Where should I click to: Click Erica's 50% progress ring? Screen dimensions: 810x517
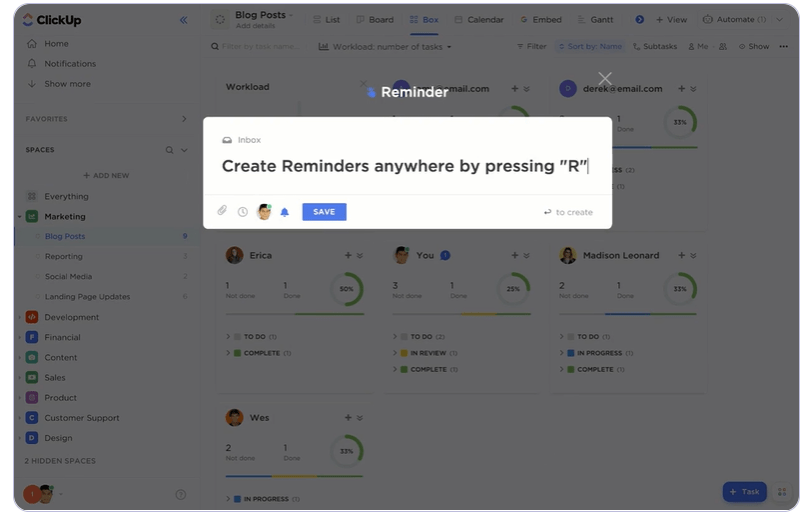346,289
